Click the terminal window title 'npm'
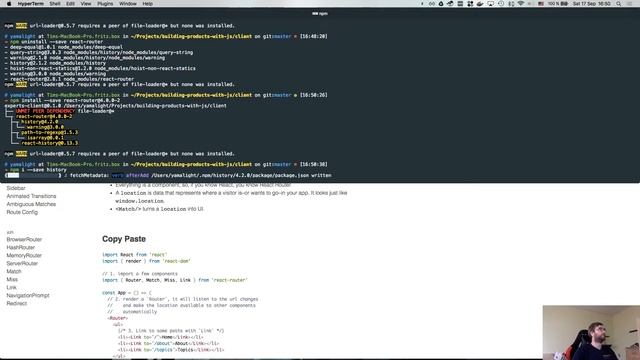The image size is (640, 360). tap(320, 13)
